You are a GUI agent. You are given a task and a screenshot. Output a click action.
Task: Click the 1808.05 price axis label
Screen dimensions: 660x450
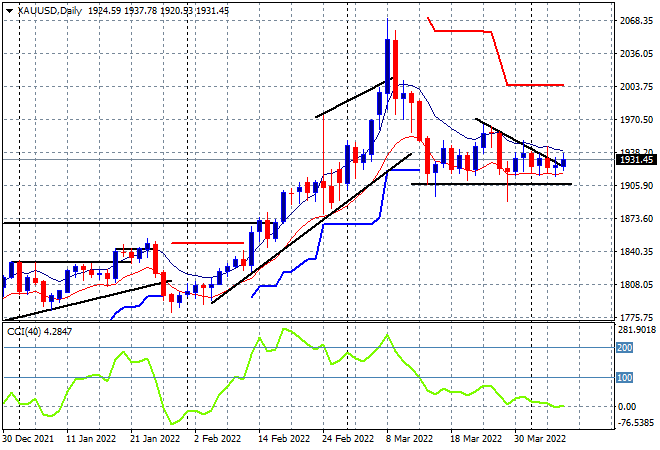[636, 285]
